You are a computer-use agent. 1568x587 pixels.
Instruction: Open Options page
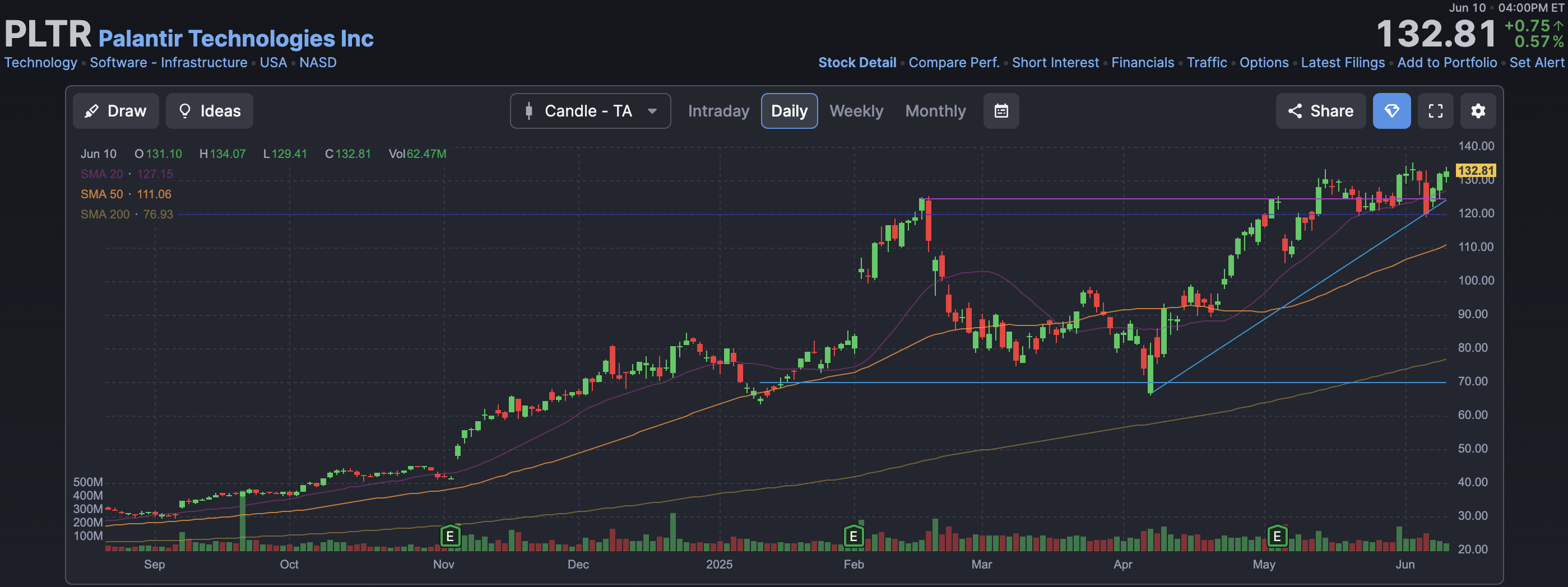pos(1264,63)
